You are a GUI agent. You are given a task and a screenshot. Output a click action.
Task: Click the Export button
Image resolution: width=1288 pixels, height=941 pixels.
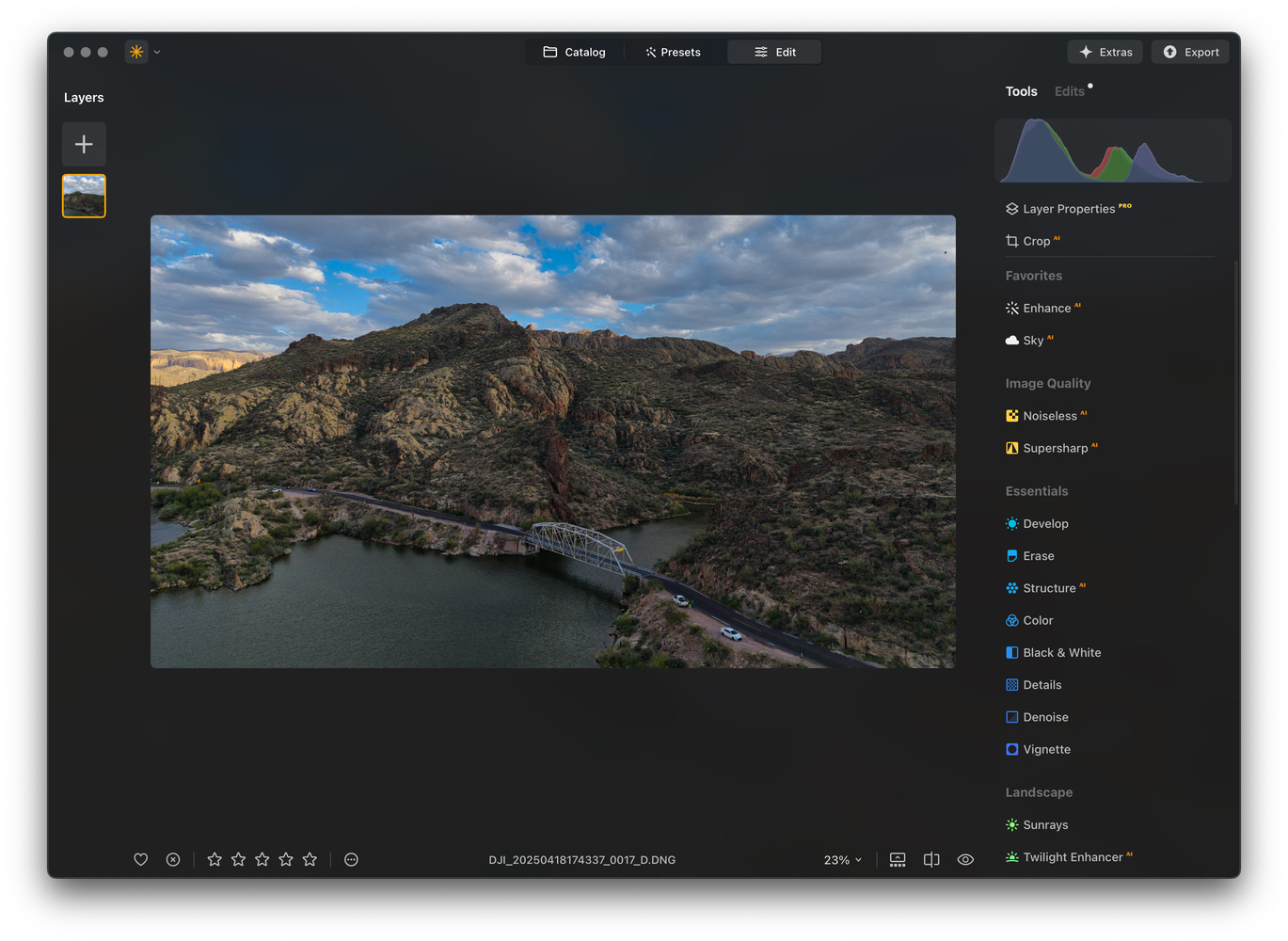tap(1190, 52)
